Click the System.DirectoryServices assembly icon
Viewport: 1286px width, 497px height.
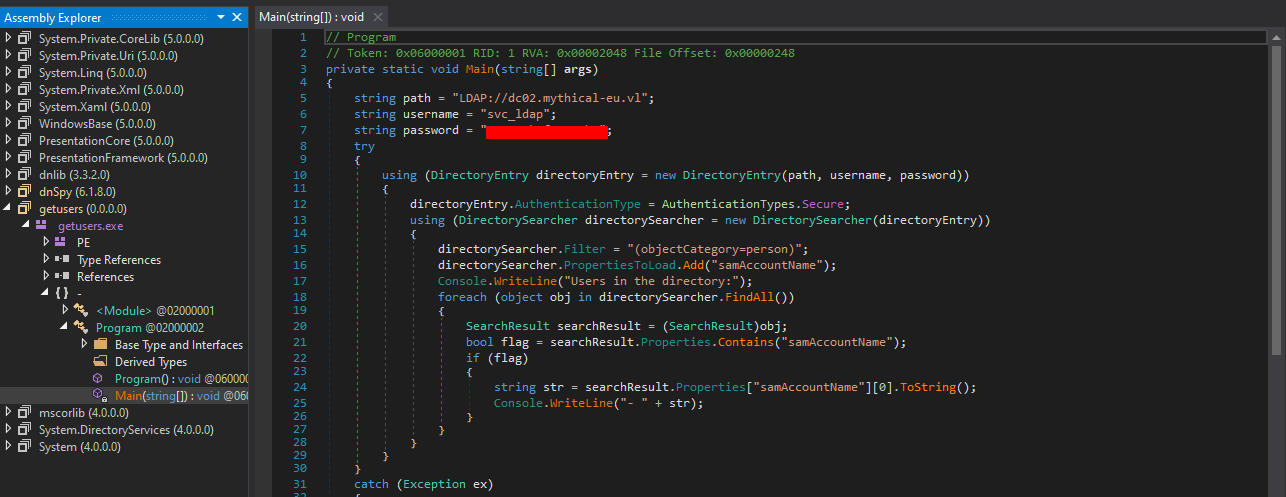click(x=25, y=429)
